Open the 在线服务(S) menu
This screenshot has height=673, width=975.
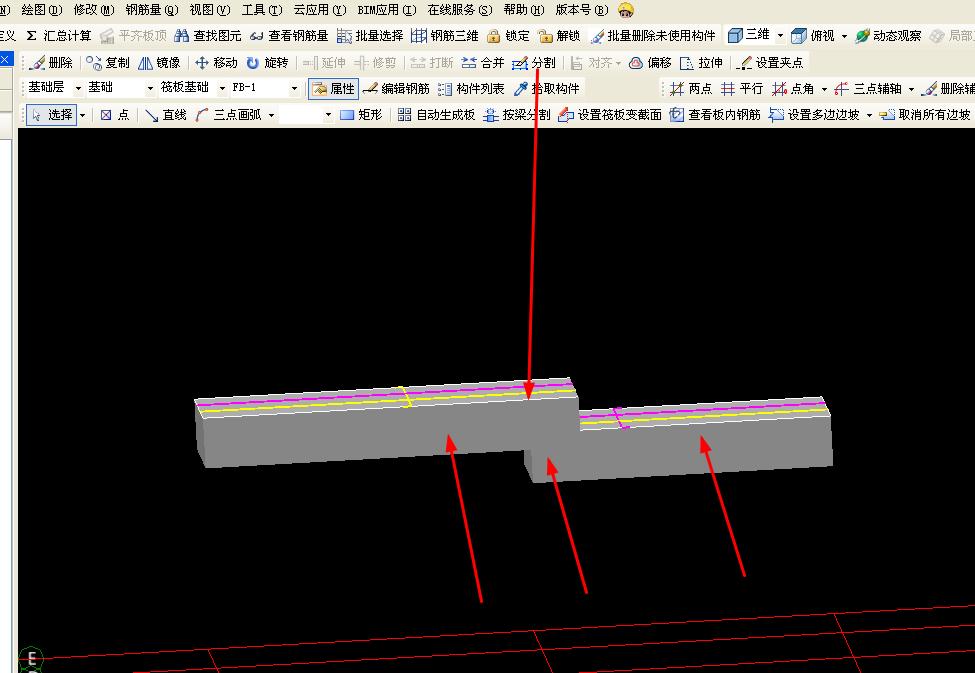(460, 10)
